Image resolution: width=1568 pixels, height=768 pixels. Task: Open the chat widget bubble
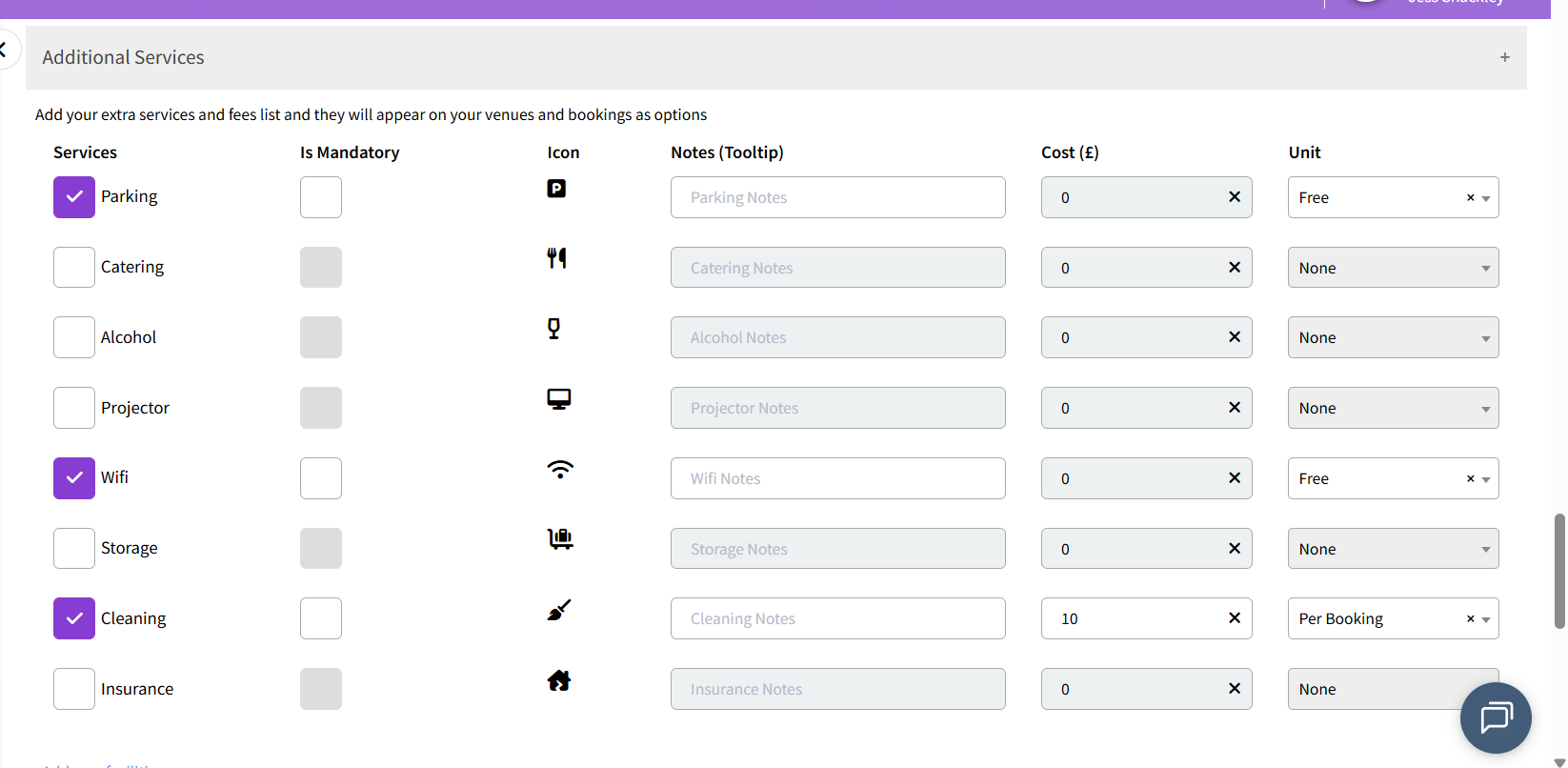pos(1496,717)
